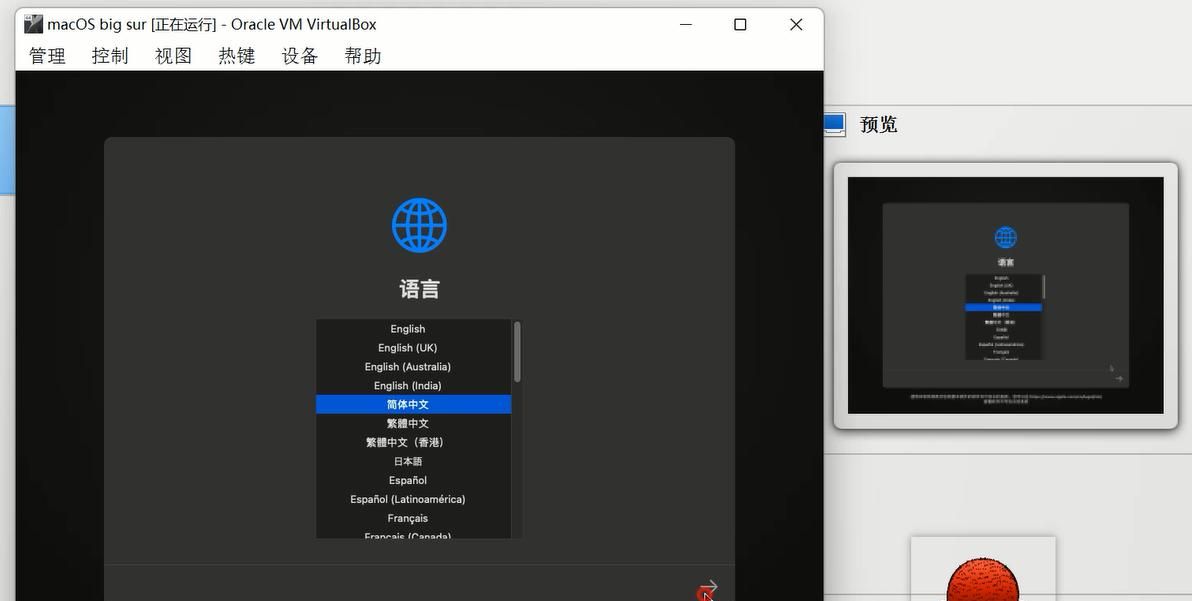
Task: Pick 日本語 from the language list
Action: point(408,461)
